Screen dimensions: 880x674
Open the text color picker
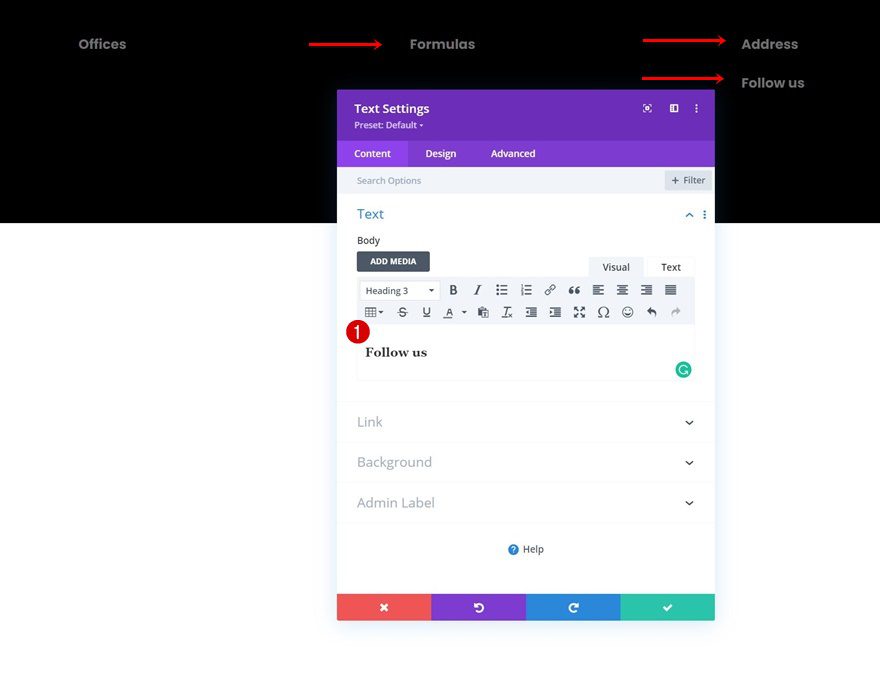450,312
